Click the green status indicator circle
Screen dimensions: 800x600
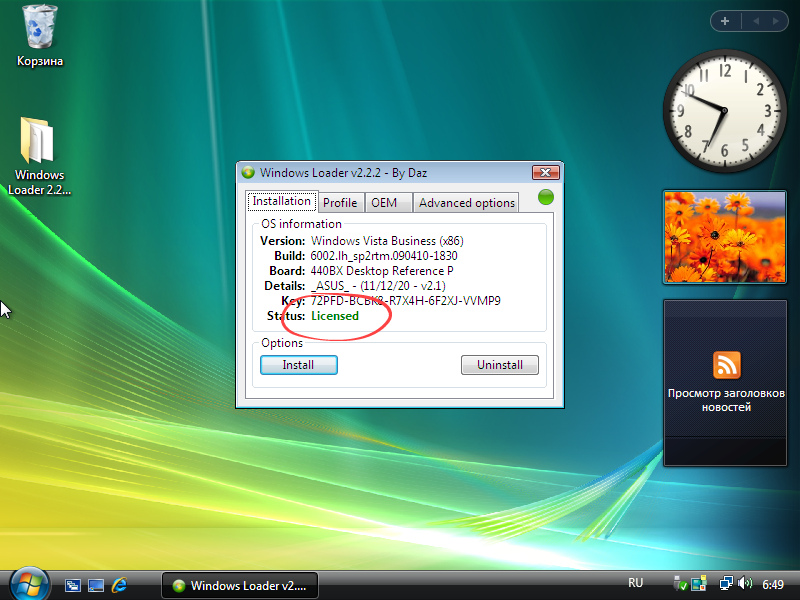(546, 197)
